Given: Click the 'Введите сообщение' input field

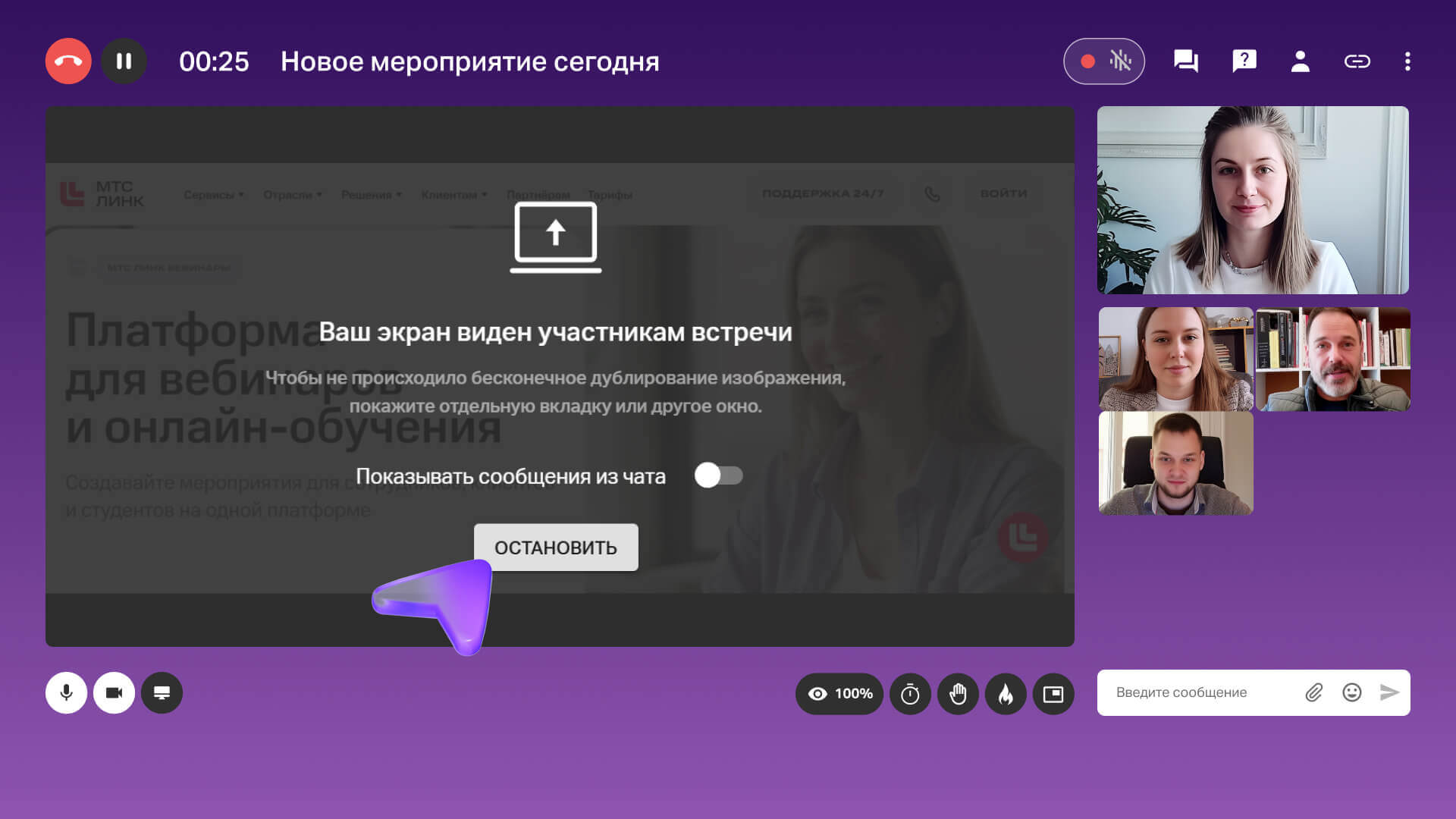Looking at the screenshot, I should 1198,692.
